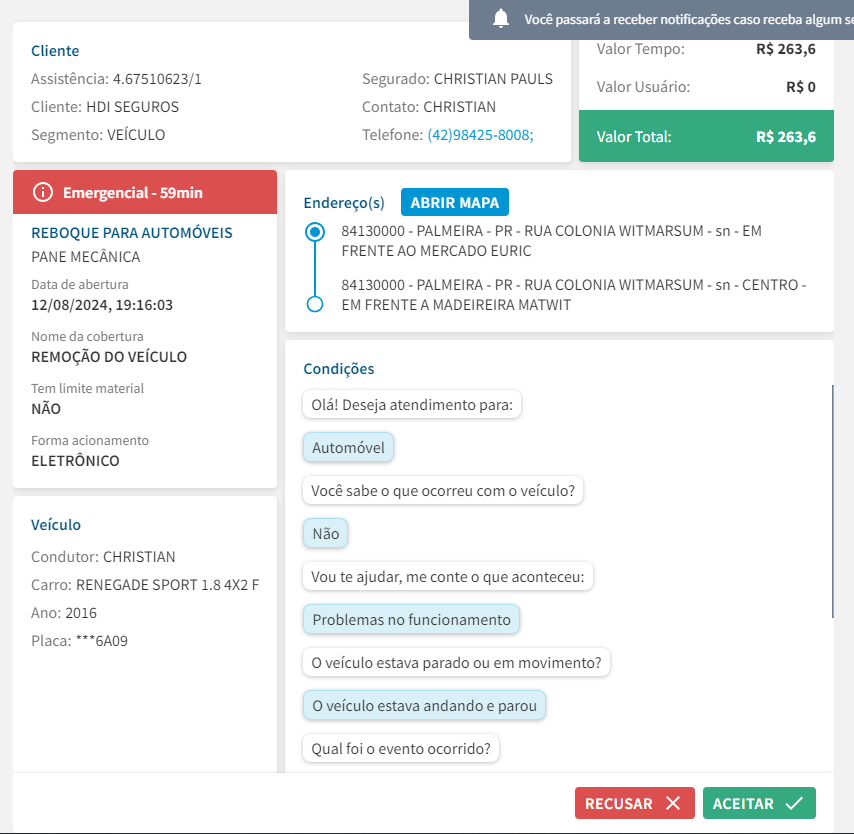Click the Reboque para Automóveis heading

click(132, 233)
